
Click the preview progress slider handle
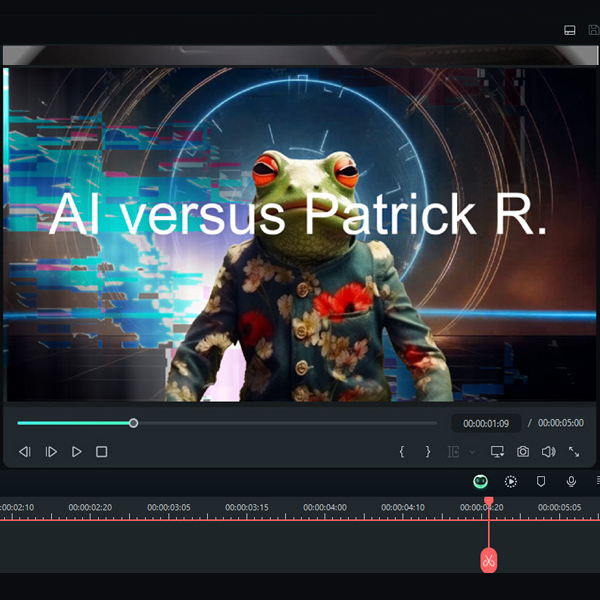(x=133, y=423)
